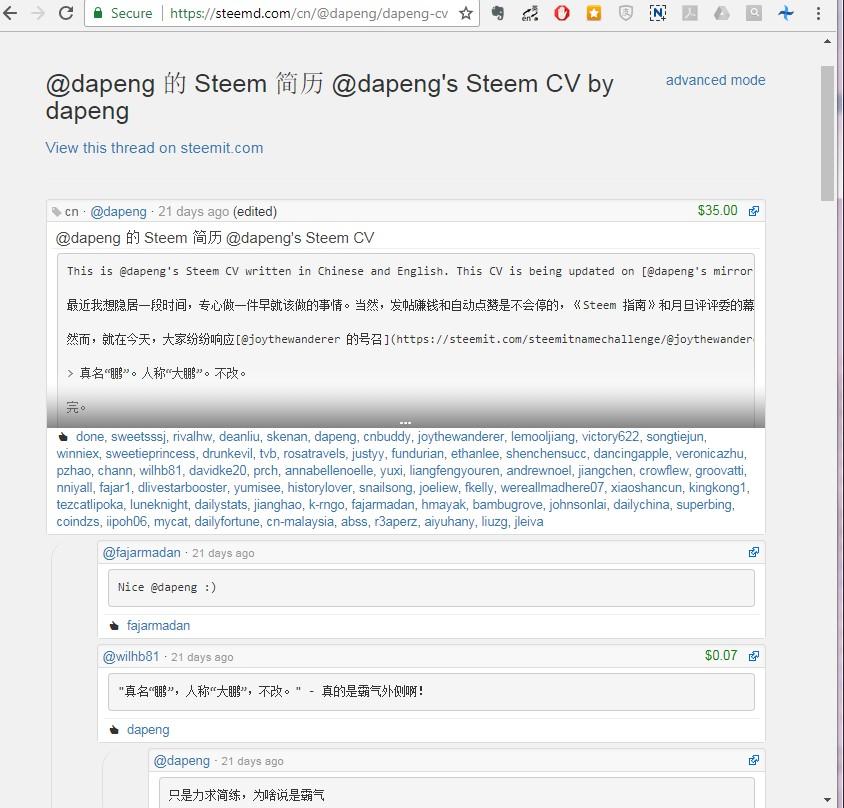The height and width of the screenshot is (808, 844).
Task: Click voter sweetsssj in the votes list
Action: pos(139,437)
